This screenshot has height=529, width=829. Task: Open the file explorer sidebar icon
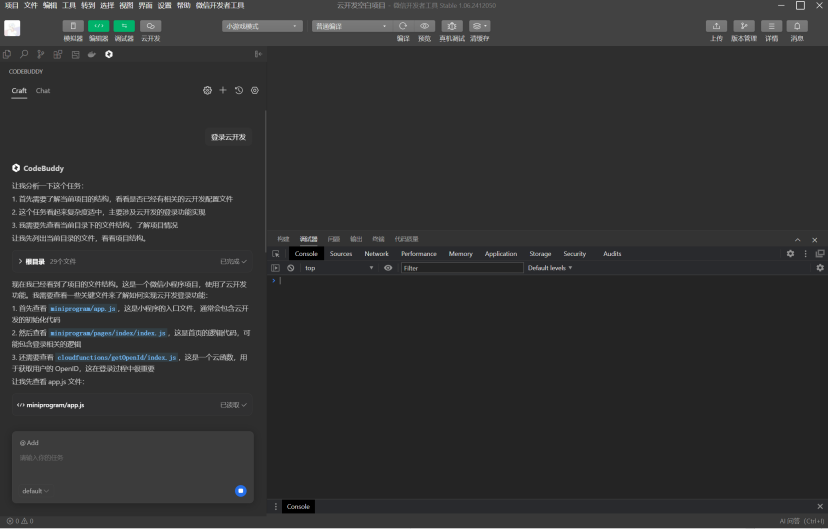7,54
